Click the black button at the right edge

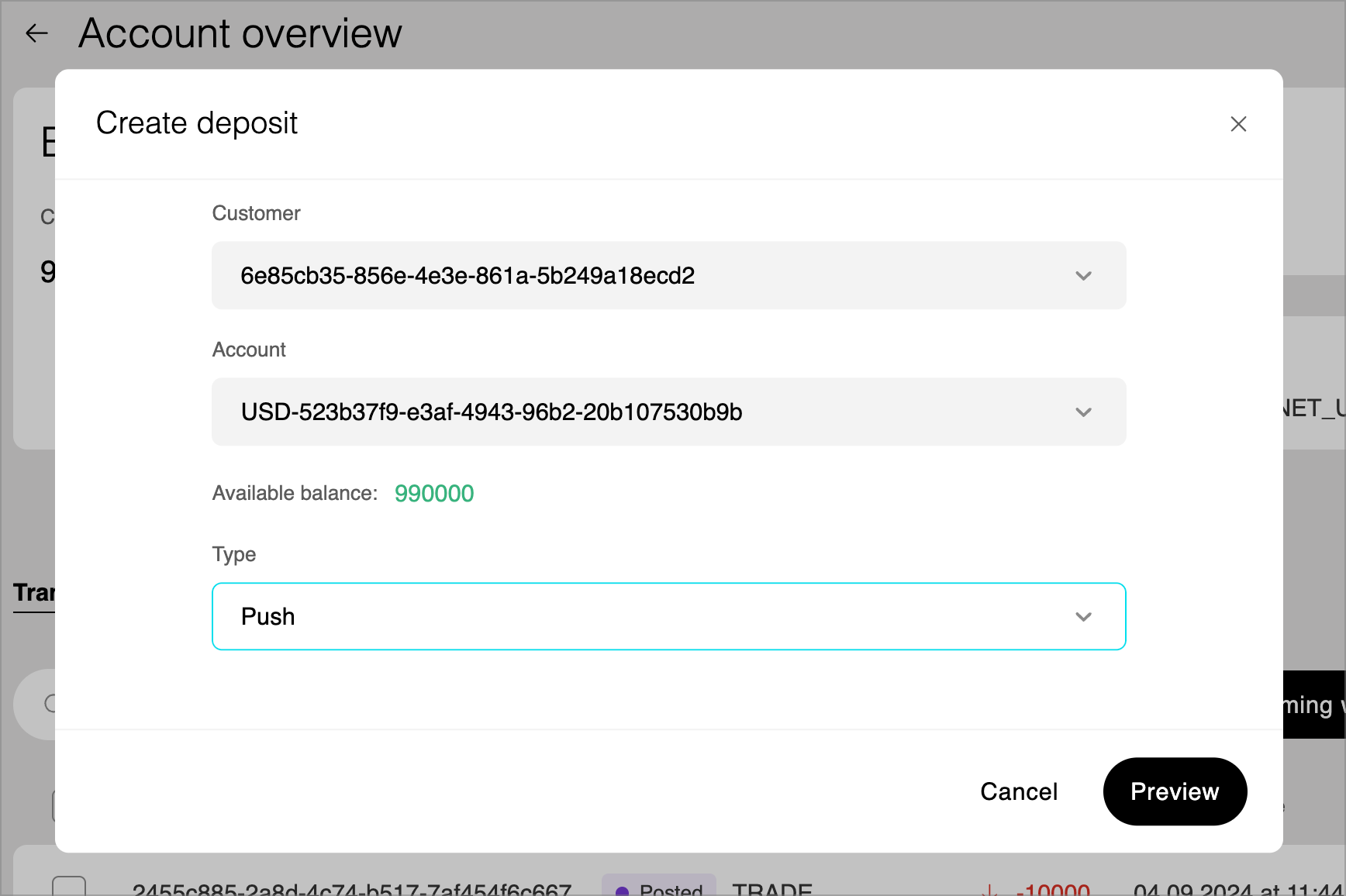point(1314,705)
